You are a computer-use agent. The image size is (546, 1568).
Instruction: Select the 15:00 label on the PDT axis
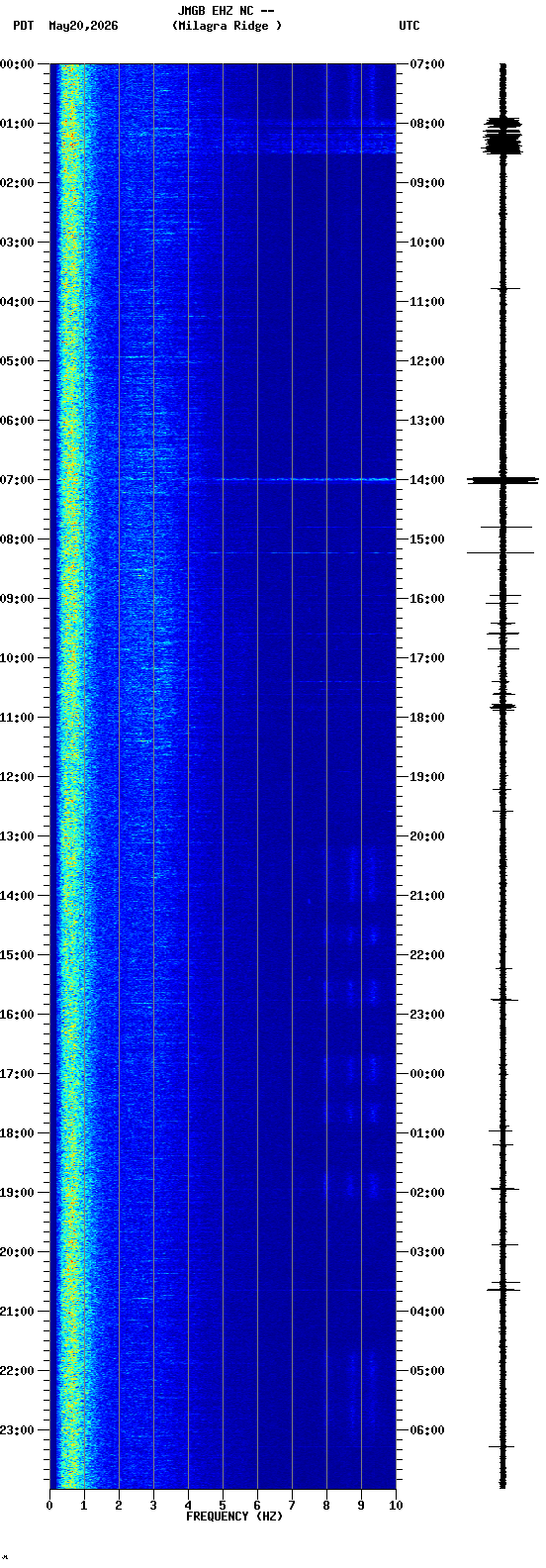point(17,955)
